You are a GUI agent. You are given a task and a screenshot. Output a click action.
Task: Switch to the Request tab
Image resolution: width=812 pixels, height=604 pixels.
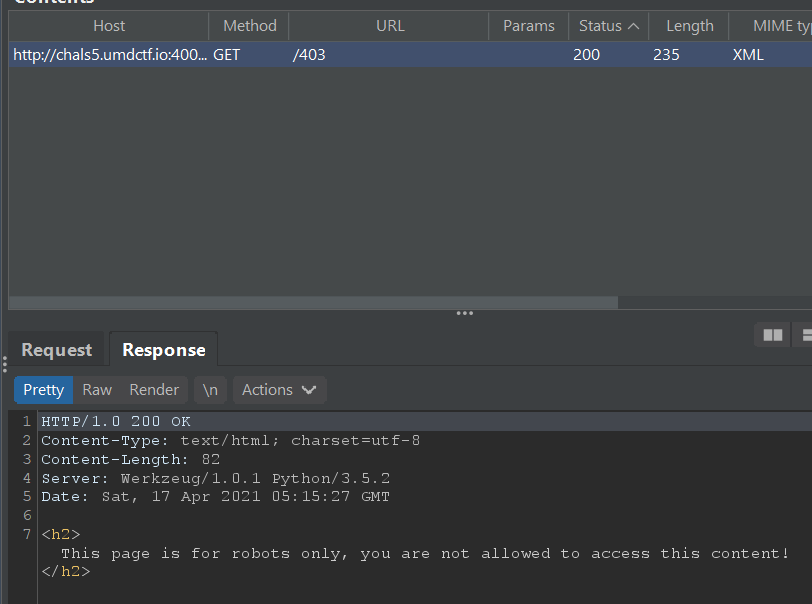tap(56, 350)
